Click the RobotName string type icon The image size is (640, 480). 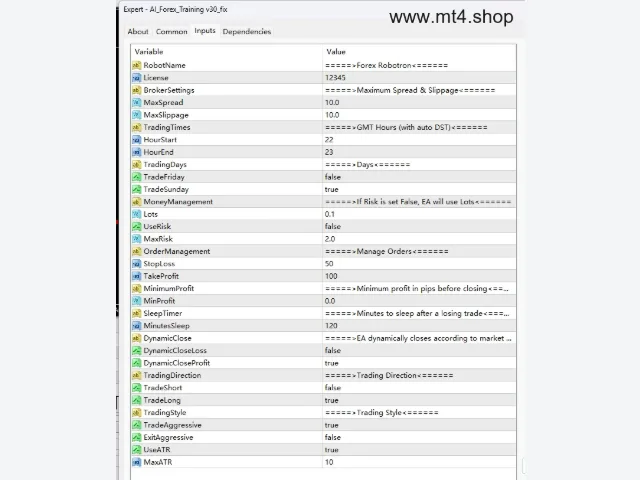pyautogui.click(x=136, y=65)
